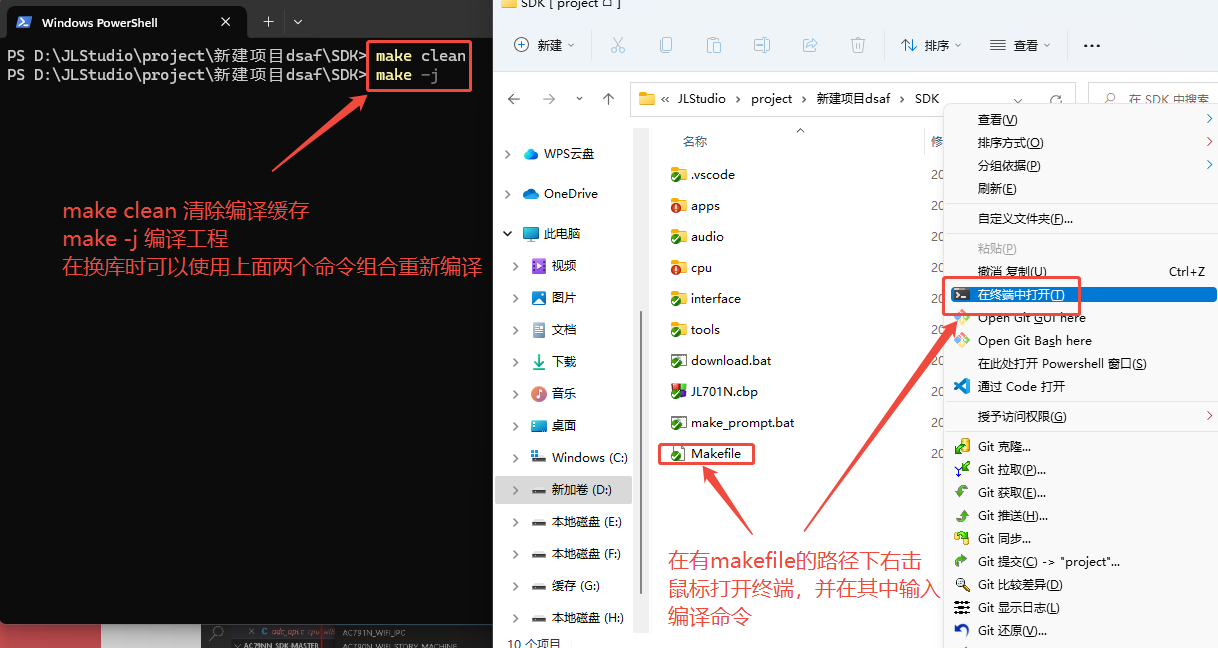This screenshot has height=648, width=1218.
Task: Click the SDK search box
Action: pos(1152,99)
